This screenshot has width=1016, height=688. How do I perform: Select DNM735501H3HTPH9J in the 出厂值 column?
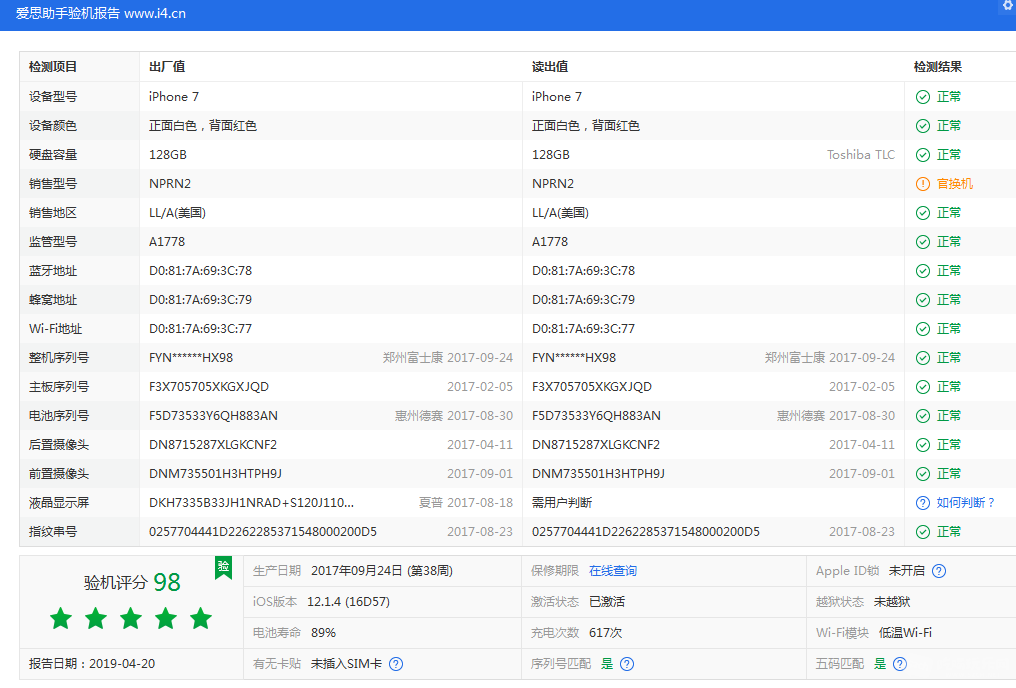pyautogui.click(x=215, y=474)
